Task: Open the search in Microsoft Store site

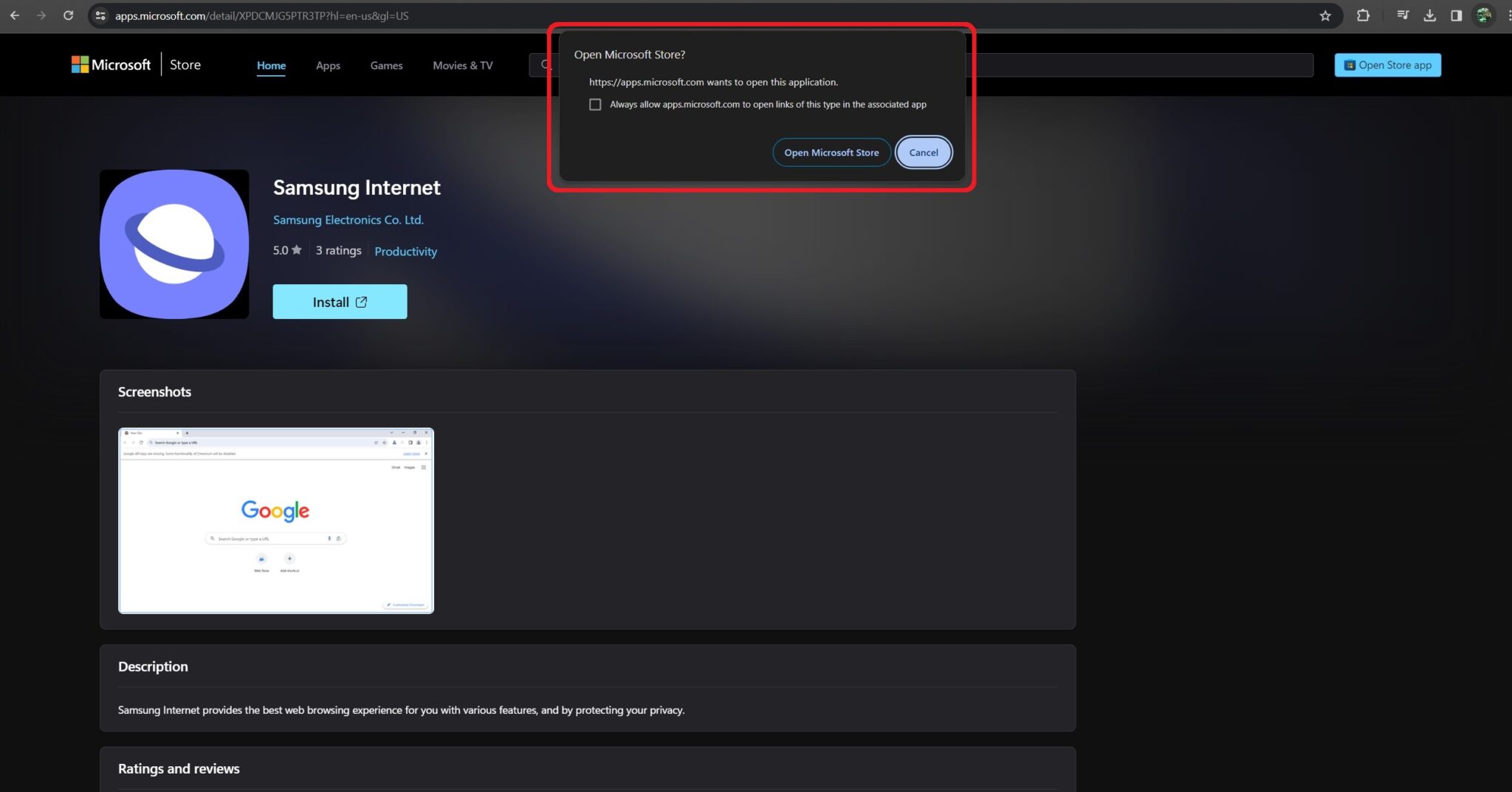Action: [544, 65]
